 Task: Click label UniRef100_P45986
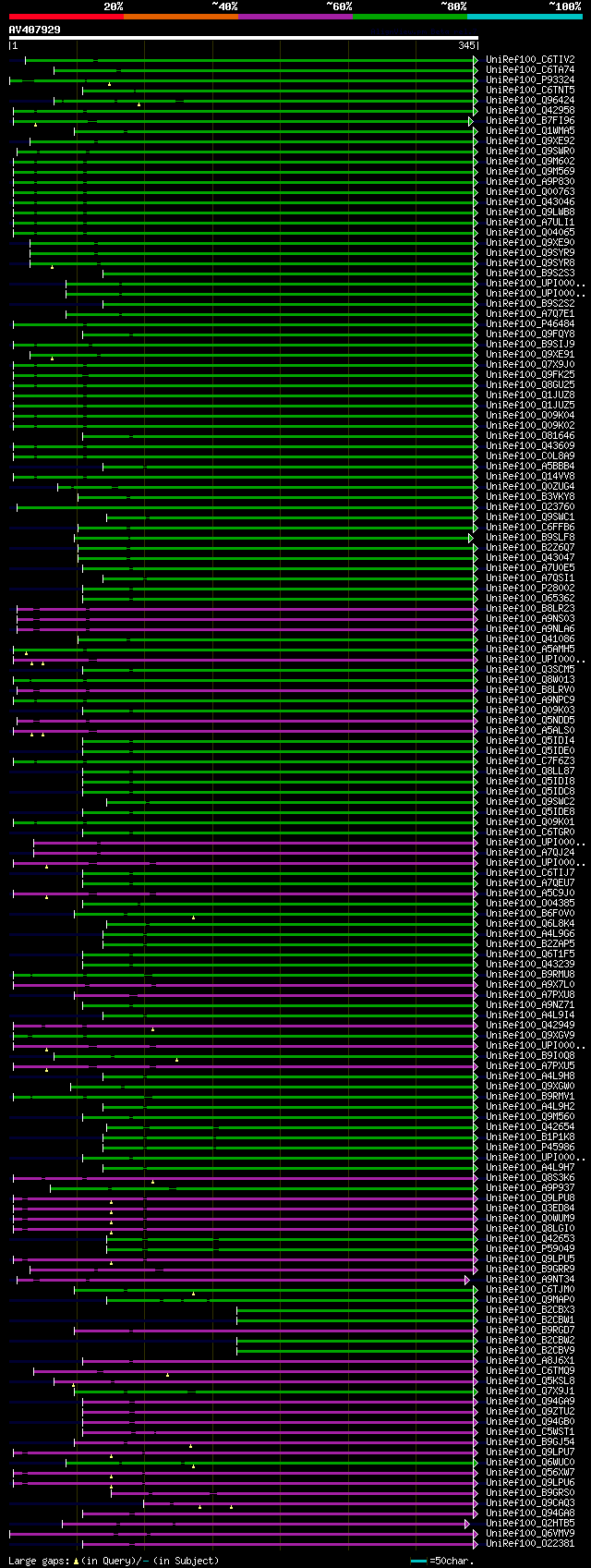(530, 1147)
